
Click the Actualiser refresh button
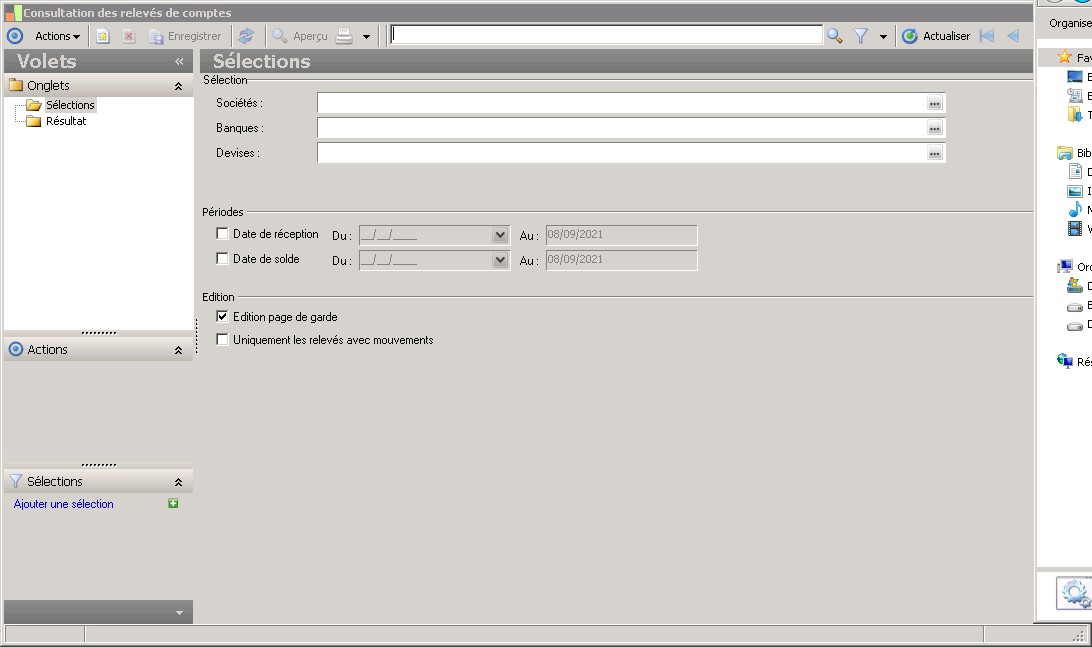(936, 36)
